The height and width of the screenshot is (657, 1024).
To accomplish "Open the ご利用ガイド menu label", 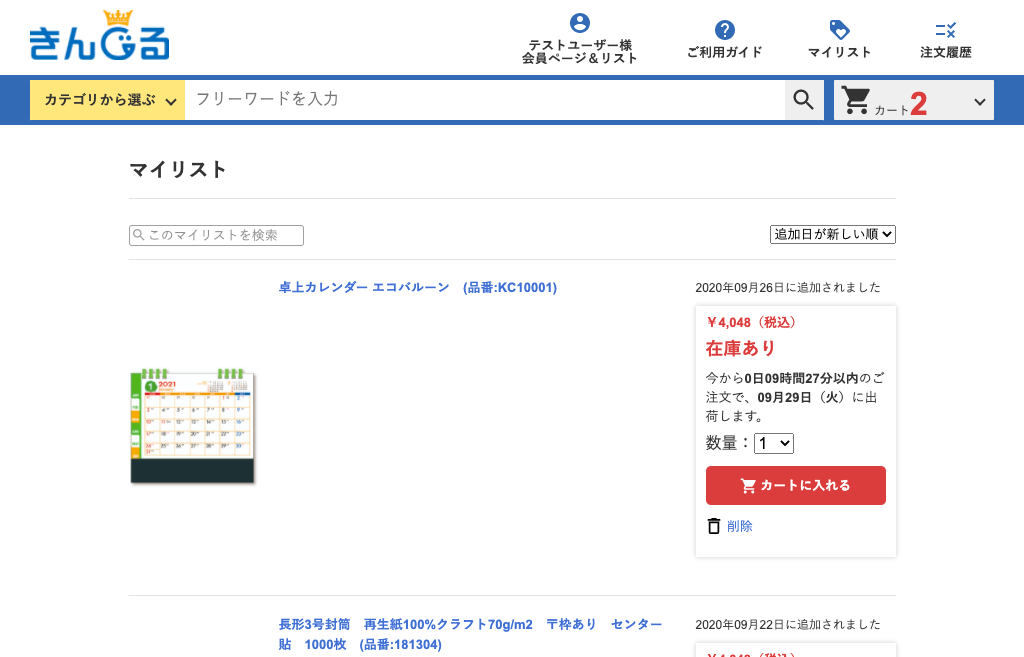I will pyautogui.click(x=725, y=52).
